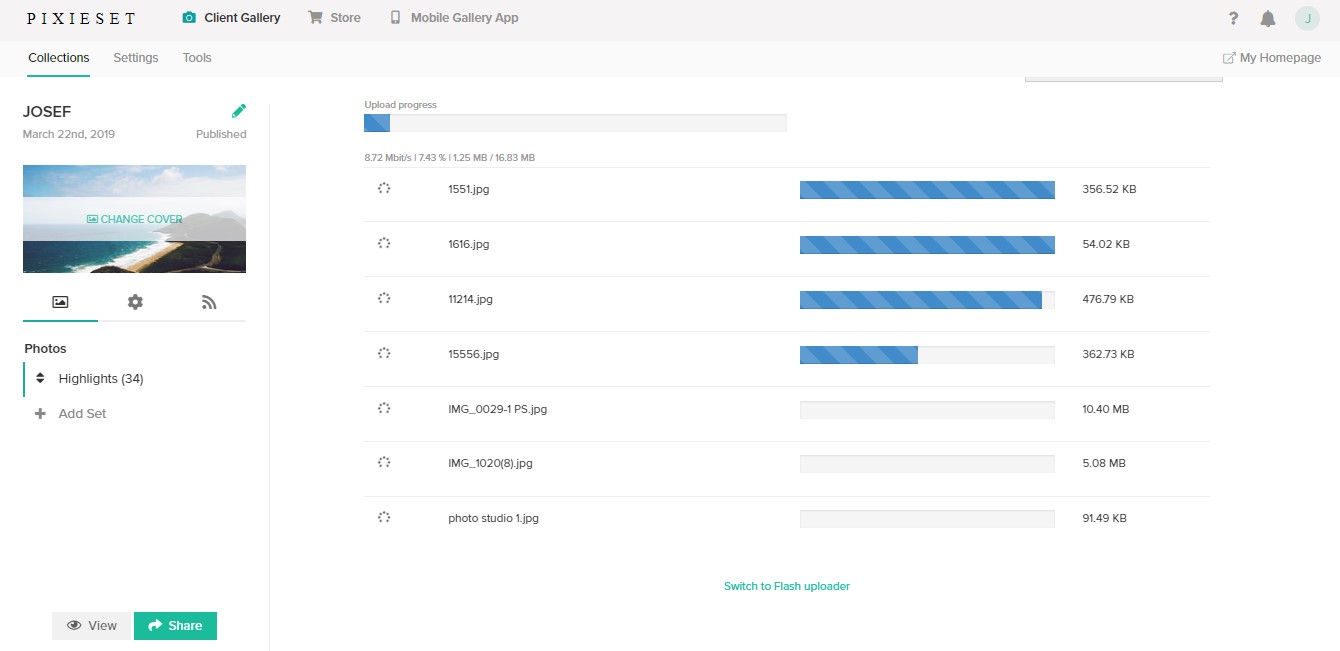Image resolution: width=1340 pixels, height=651 pixels.
Task: Open the Client Gallery section
Action: (231, 18)
